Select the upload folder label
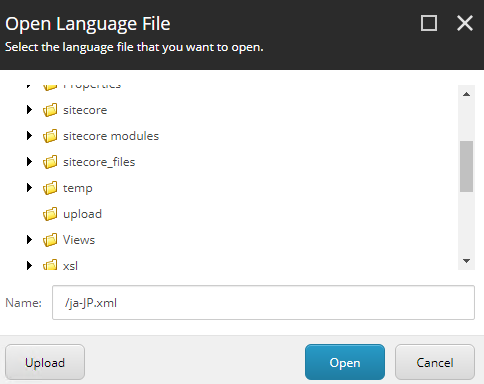The height and width of the screenshot is (384, 484). [82, 214]
